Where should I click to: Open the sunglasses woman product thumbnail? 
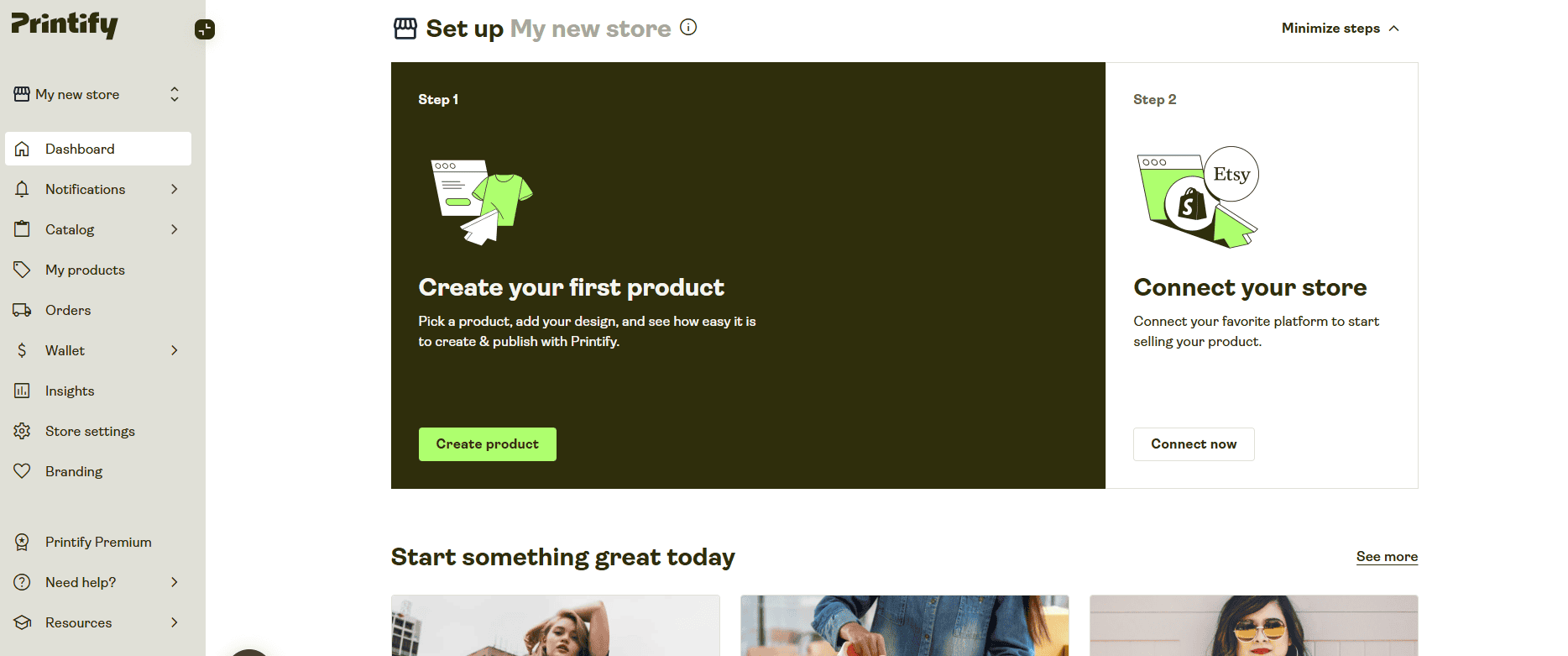[1253, 626]
